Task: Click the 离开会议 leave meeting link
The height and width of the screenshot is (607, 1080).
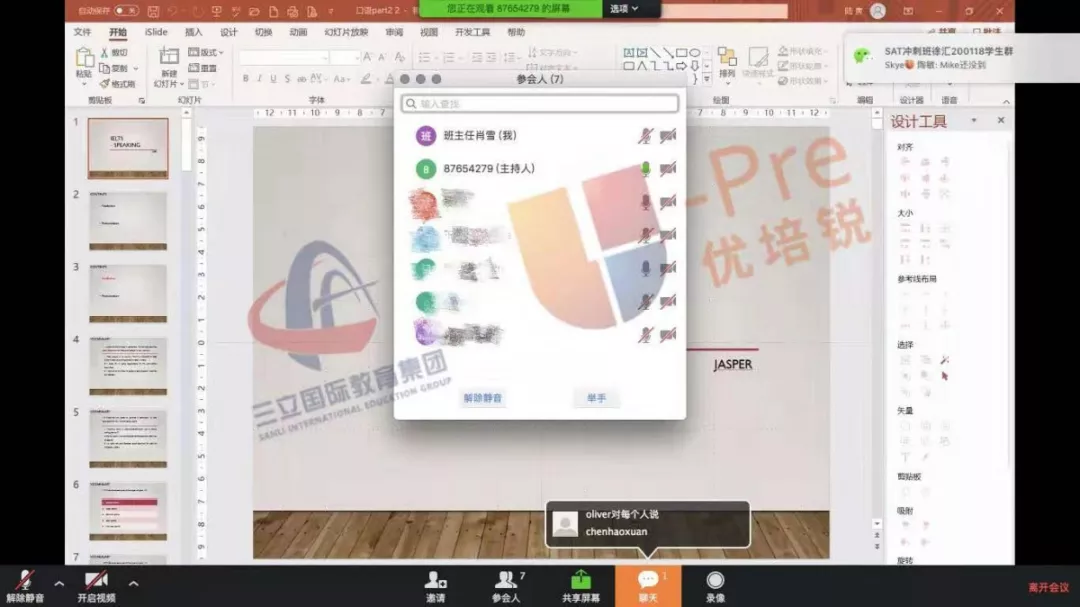Action: pyautogui.click(x=1048, y=587)
